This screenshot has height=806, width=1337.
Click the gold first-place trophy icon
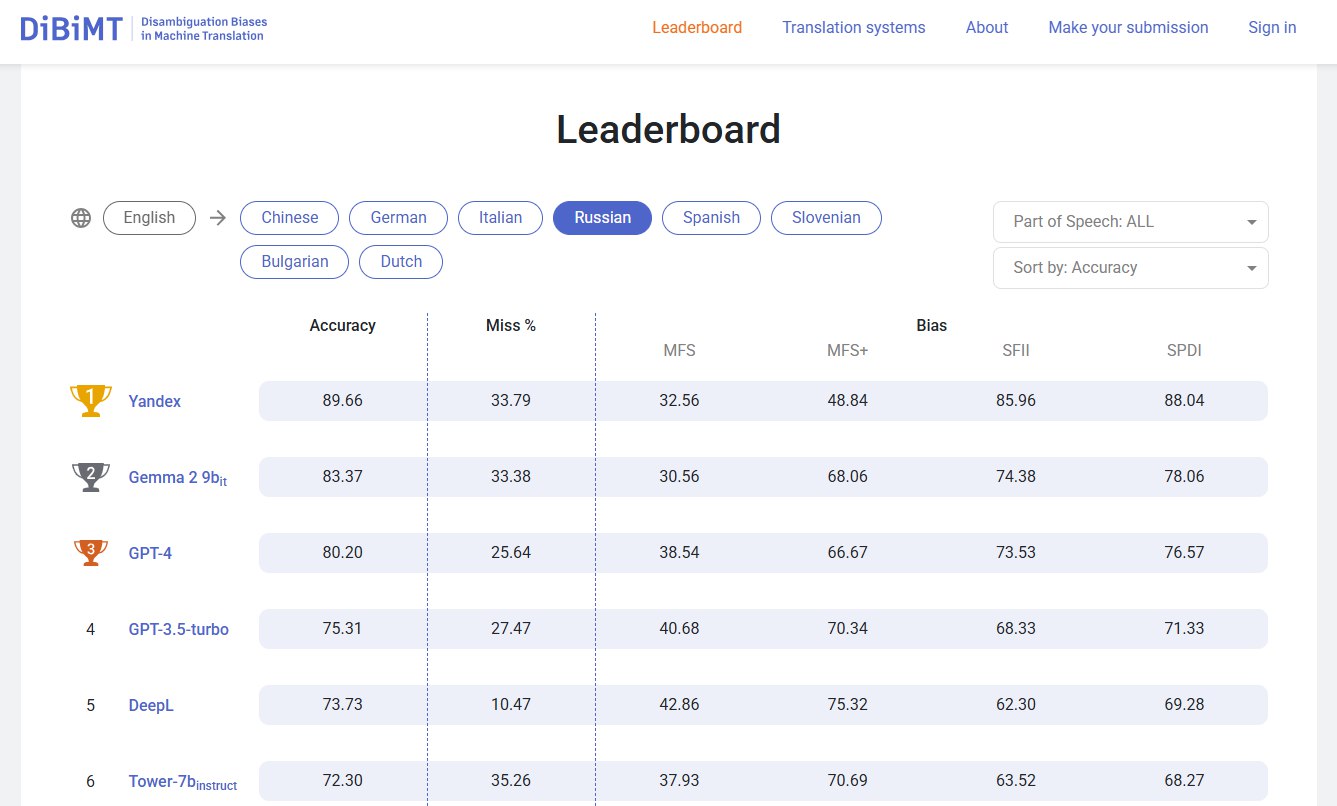90,401
